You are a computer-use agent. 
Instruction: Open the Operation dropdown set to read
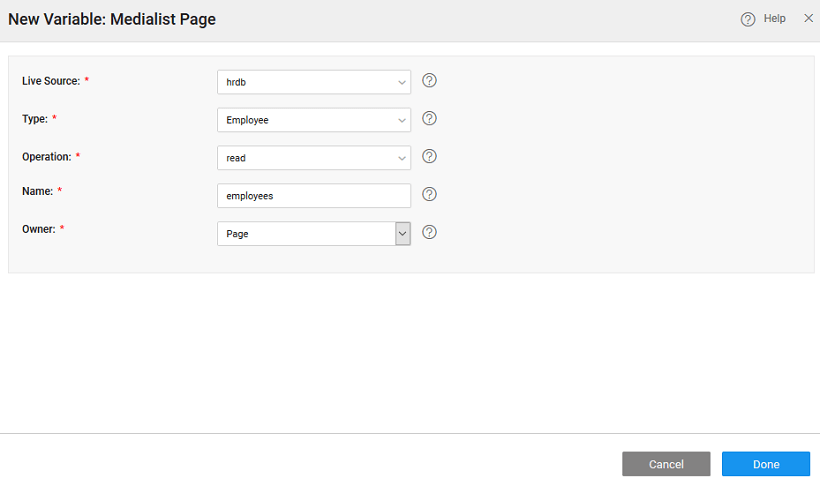coord(313,158)
